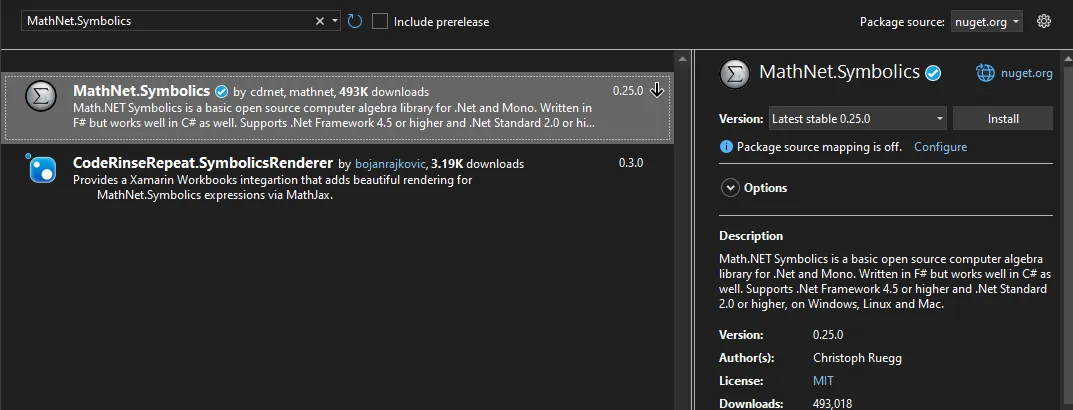The height and width of the screenshot is (410, 1073).
Task: Select the MathNet.Symbolics package title in results
Action: click(141, 91)
